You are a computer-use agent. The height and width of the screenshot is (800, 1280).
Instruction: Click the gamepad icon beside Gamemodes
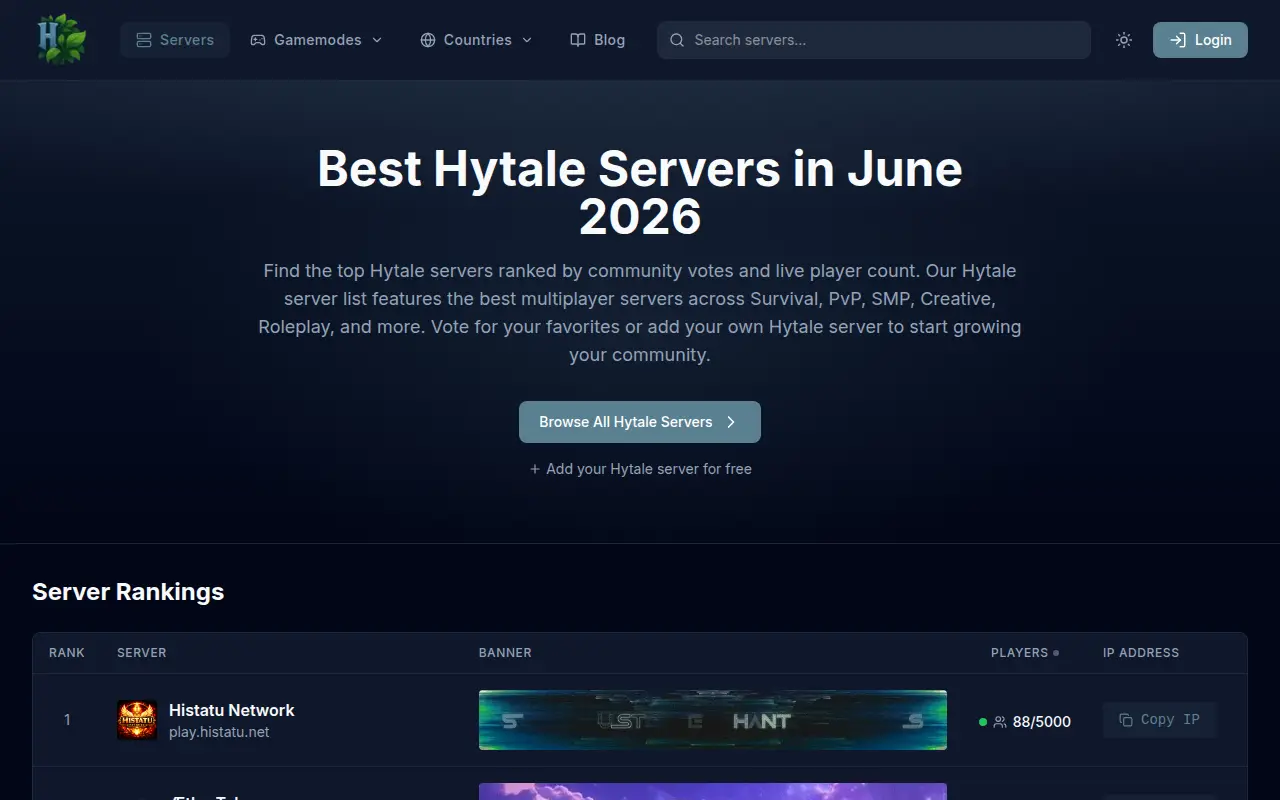(x=258, y=40)
